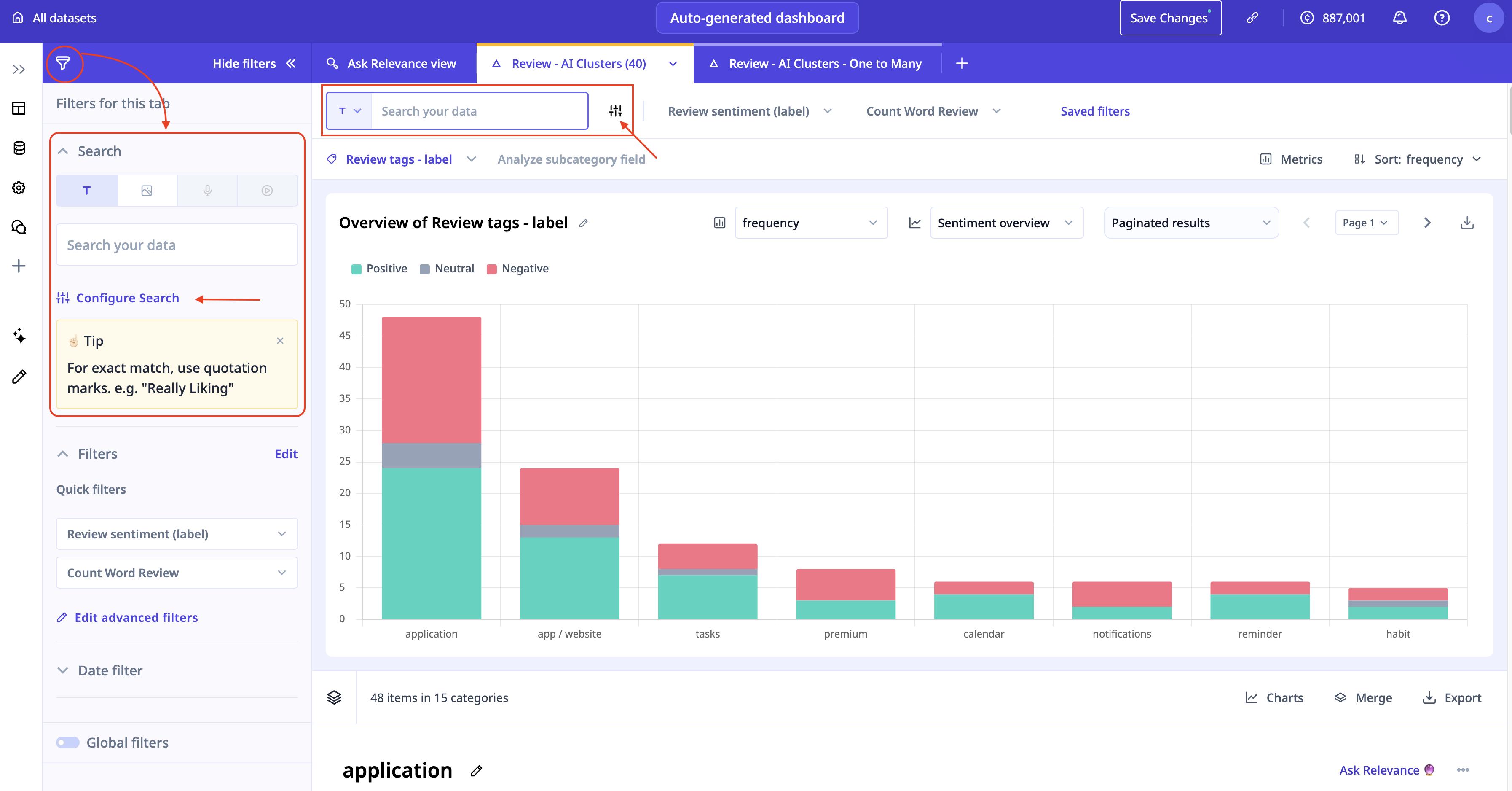Viewport: 1512px width, 791px height.
Task: Open search settings sliders icon
Action: pos(615,111)
